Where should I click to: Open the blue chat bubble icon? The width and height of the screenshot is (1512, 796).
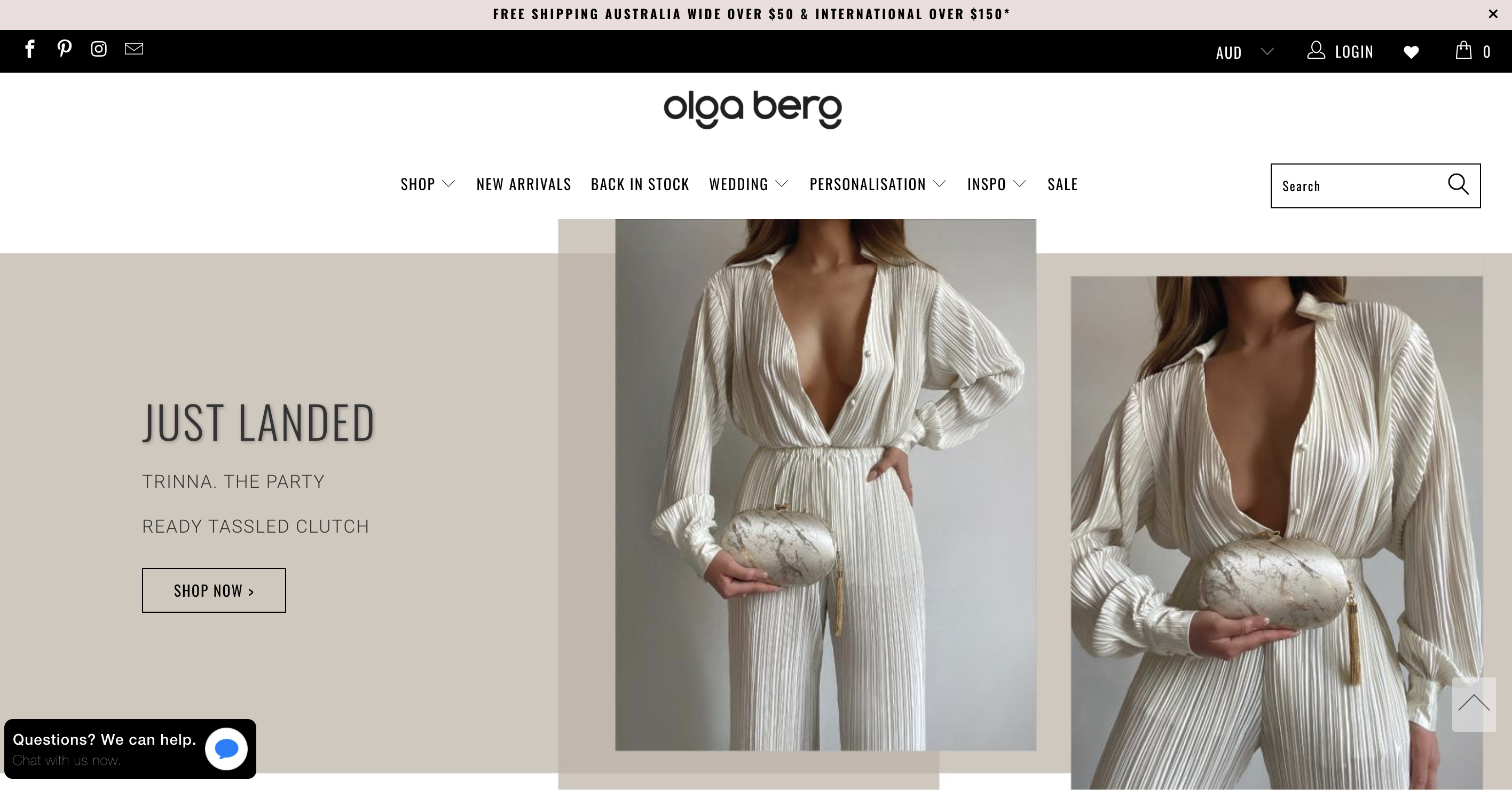click(226, 749)
